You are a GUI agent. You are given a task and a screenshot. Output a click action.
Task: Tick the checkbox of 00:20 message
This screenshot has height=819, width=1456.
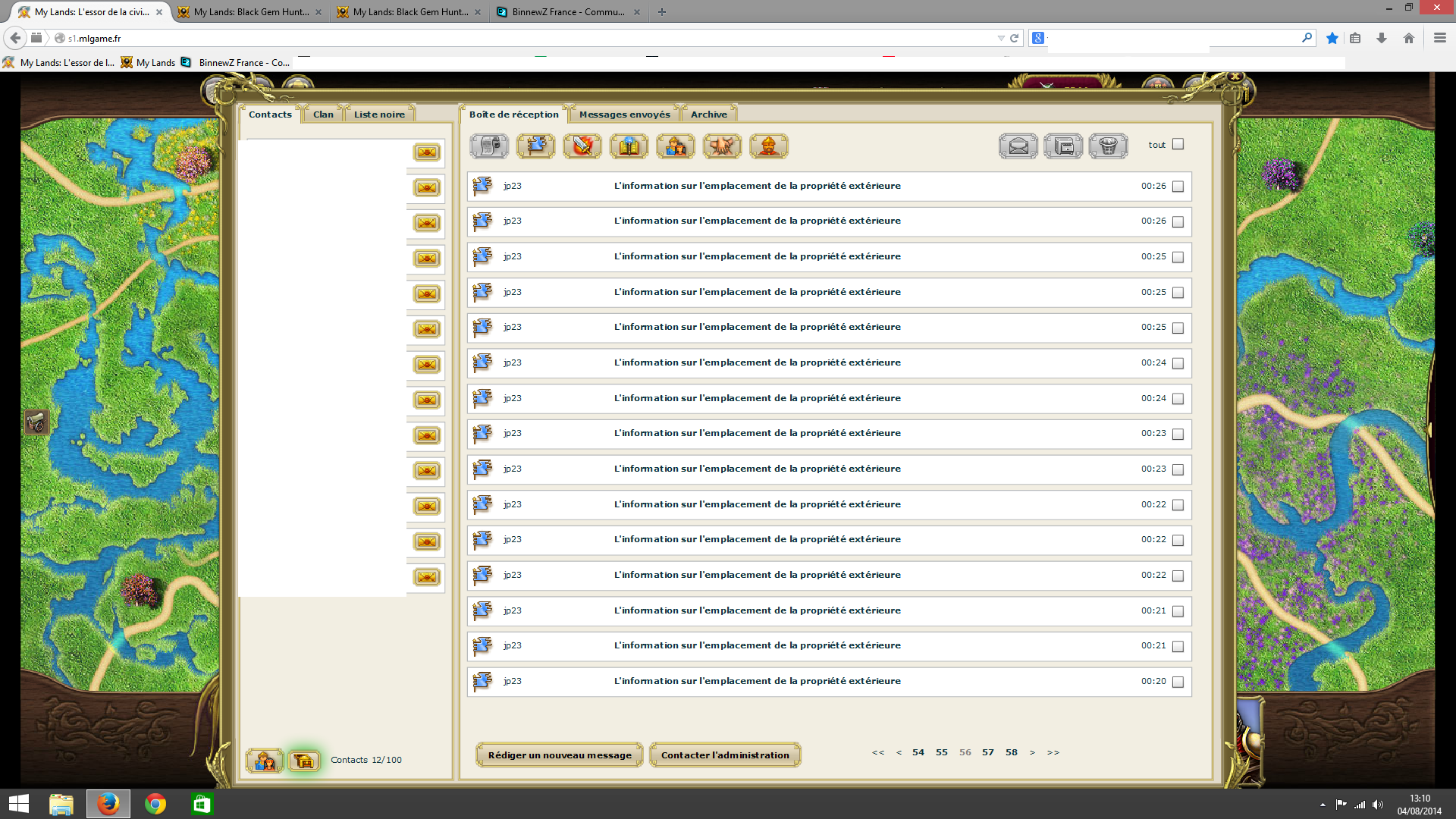[1178, 682]
